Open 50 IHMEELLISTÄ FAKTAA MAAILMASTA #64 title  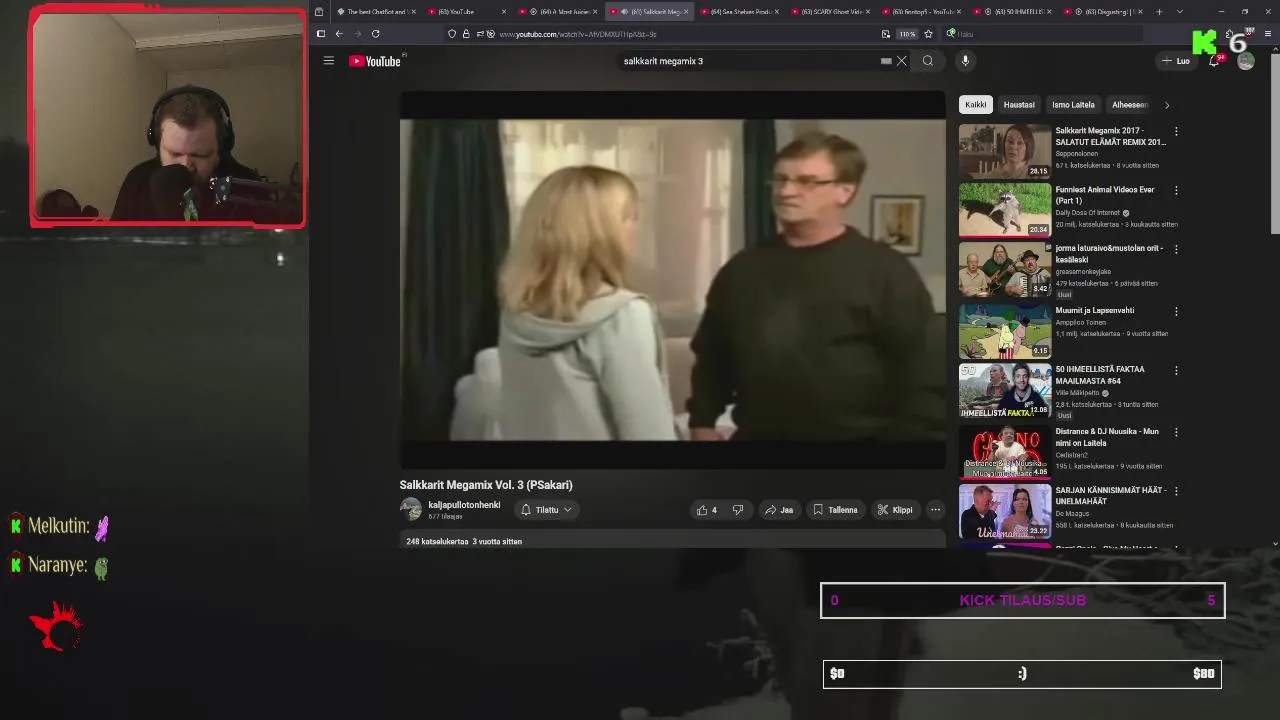click(1100, 375)
